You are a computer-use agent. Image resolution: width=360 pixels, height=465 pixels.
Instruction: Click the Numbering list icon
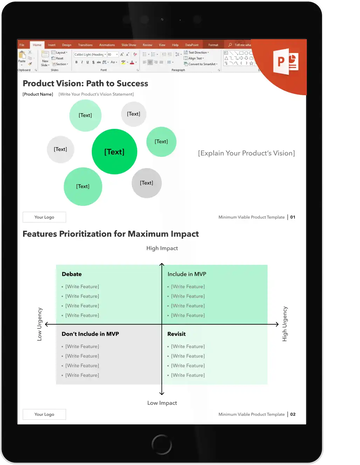153,54
